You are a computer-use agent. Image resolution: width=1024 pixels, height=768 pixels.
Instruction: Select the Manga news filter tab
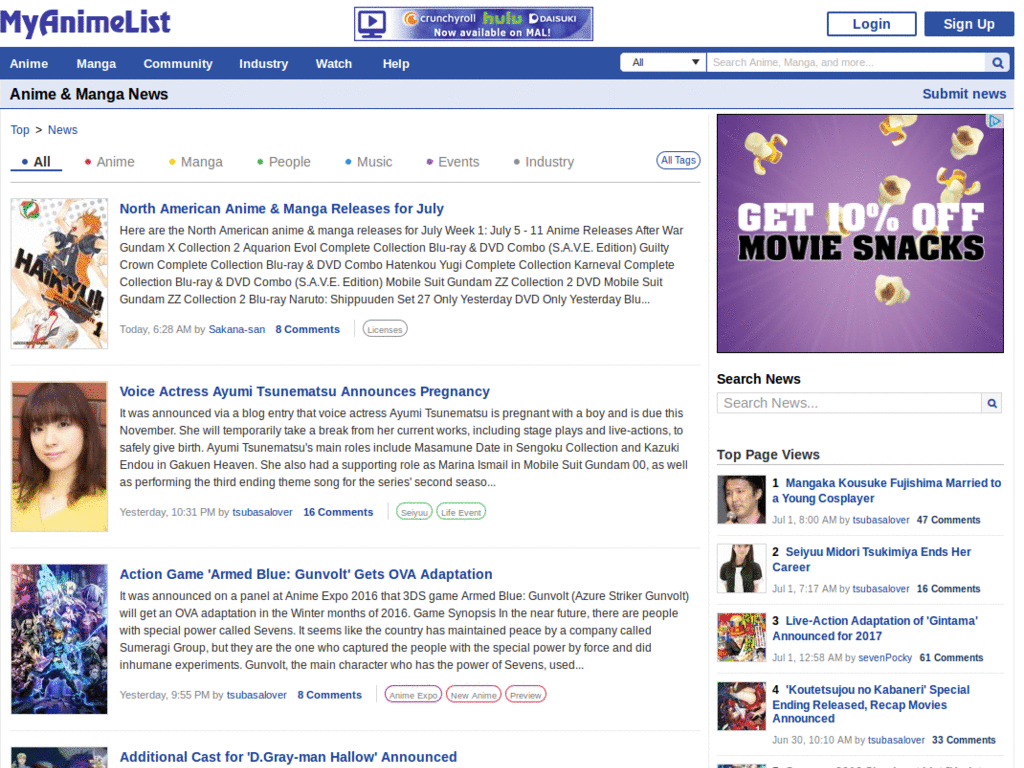(196, 162)
